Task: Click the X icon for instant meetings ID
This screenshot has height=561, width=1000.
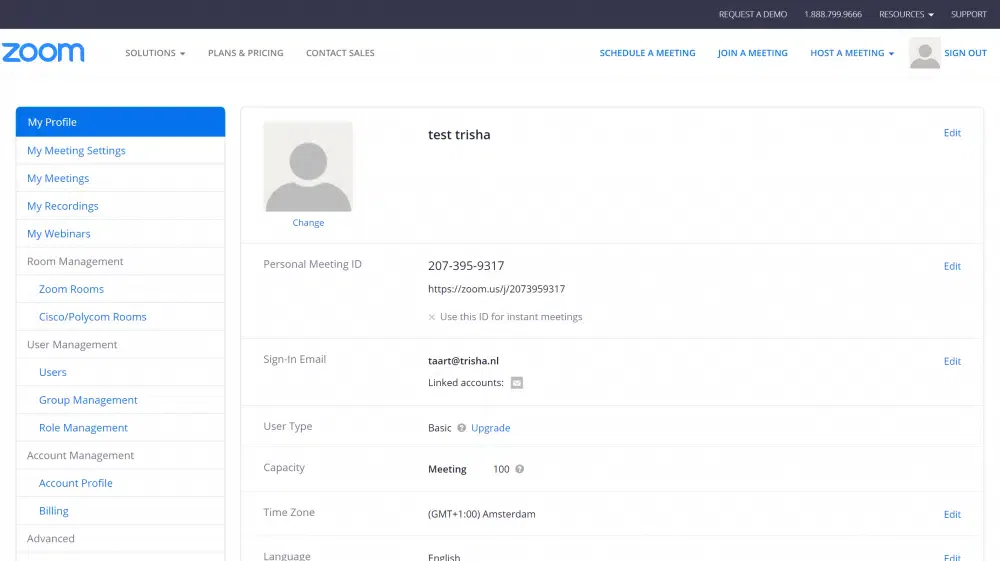Action: (x=432, y=317)
